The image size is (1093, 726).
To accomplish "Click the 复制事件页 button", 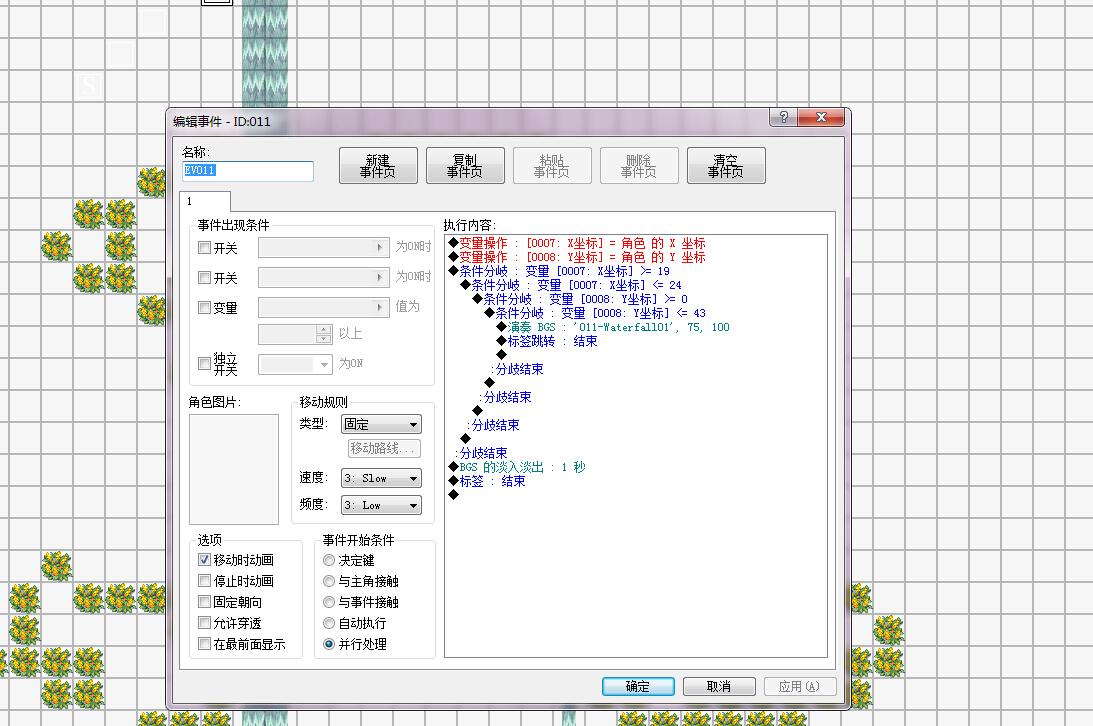I will click(x=465, y=166).
